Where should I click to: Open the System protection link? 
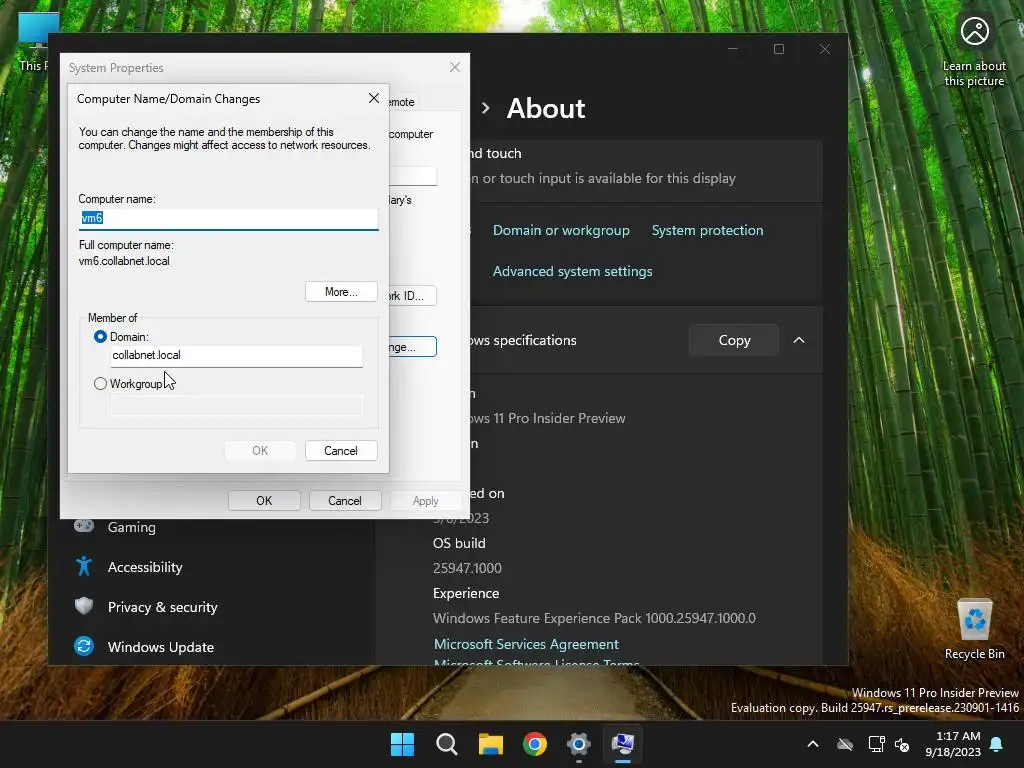pos(707,231)
